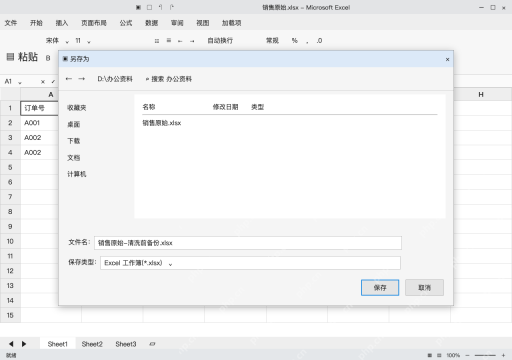Sort by the 修改日期 column header
The height and width of the screenshot is (360, 512).
(226, 107)
